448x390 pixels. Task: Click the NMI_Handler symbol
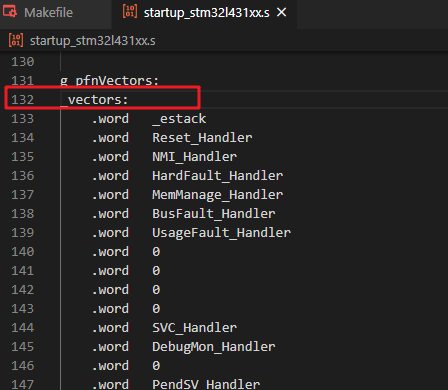(194, 157)
